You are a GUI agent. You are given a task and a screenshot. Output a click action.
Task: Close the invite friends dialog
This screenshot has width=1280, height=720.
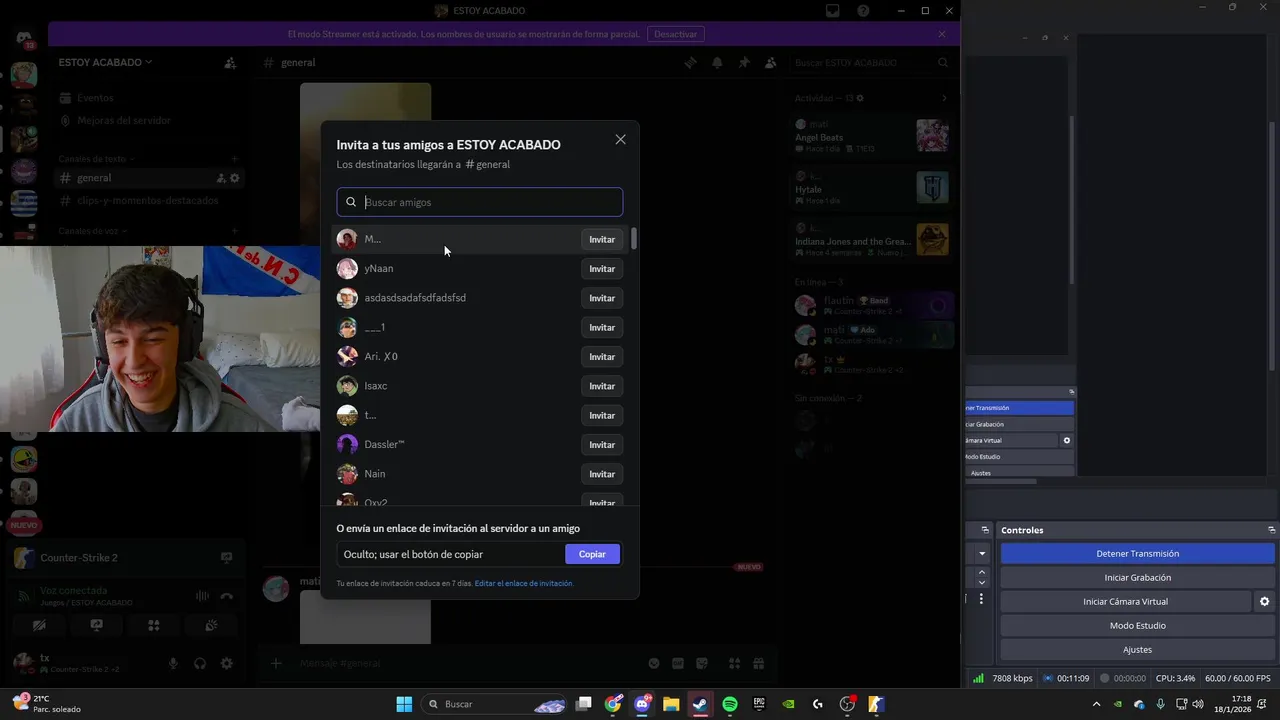[x=620, y=140]
